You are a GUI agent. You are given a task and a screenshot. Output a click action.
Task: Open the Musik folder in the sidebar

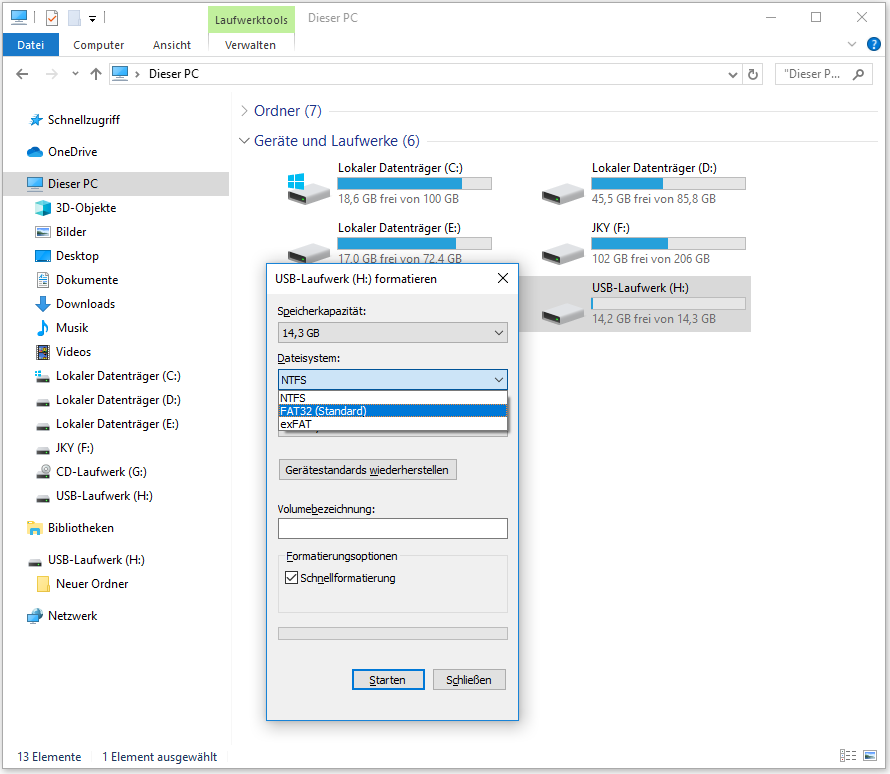coord(72,327)
